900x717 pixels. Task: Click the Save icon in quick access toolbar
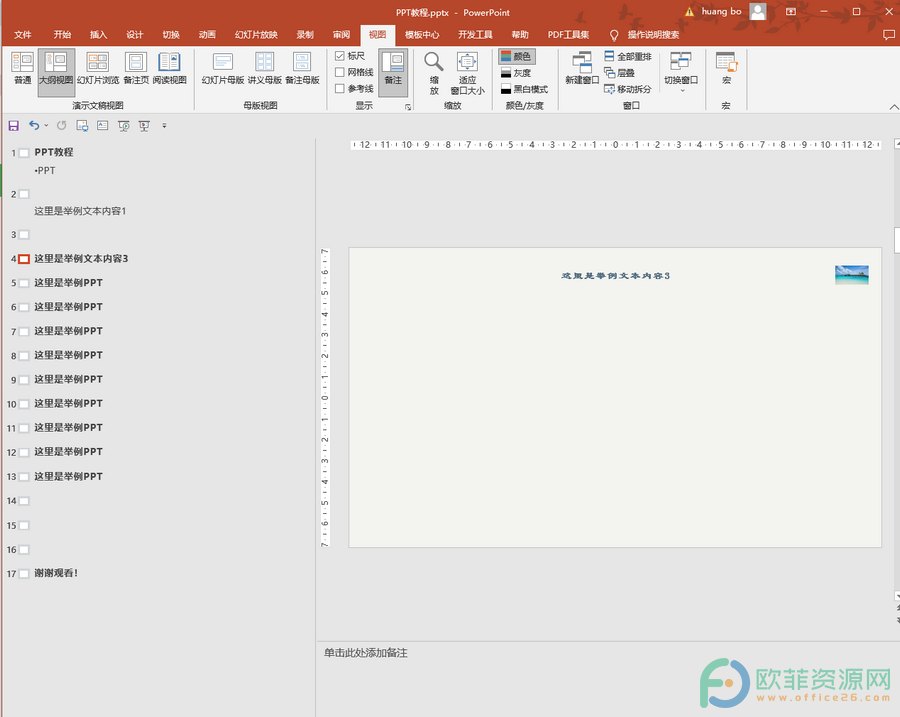click(x=14, y=126)
